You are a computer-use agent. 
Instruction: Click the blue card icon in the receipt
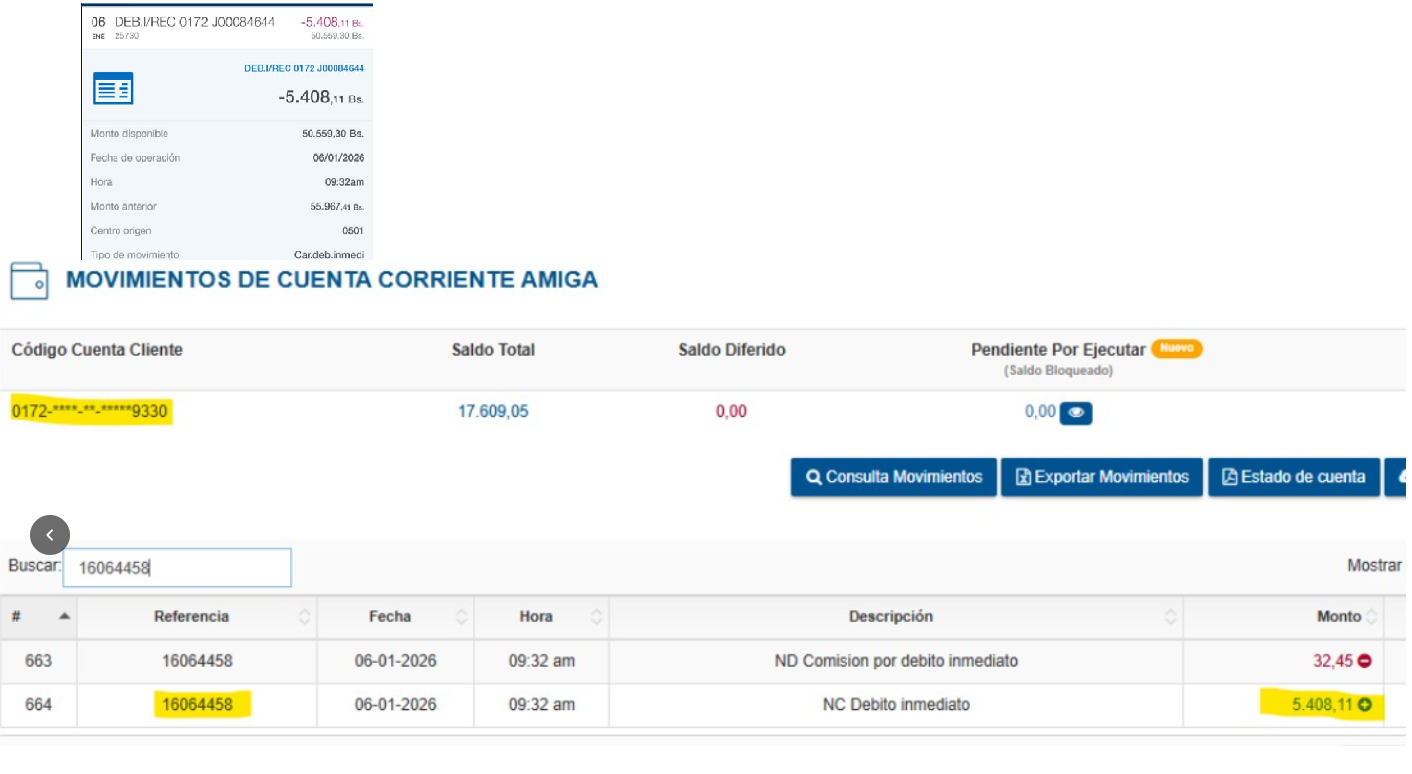coord(113,89)
